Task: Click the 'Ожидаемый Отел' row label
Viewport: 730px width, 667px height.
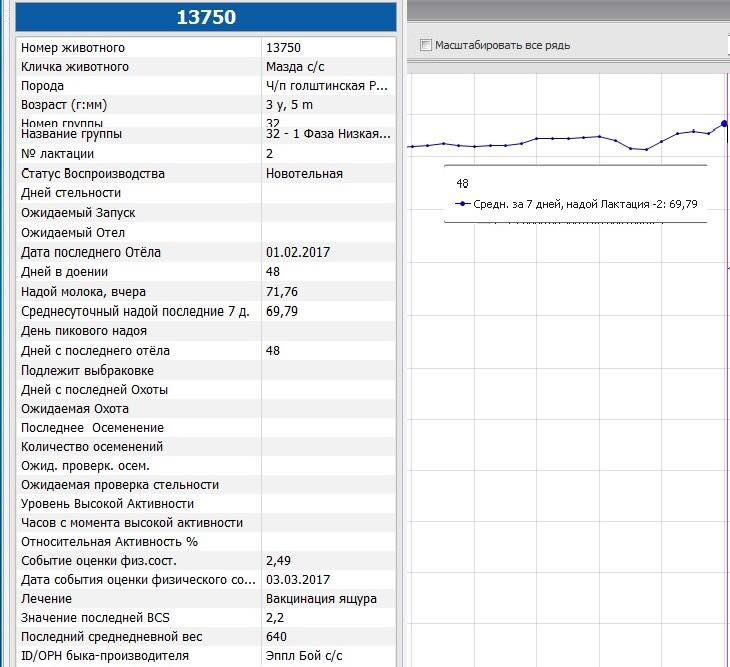Action: (x=73, y=233)
